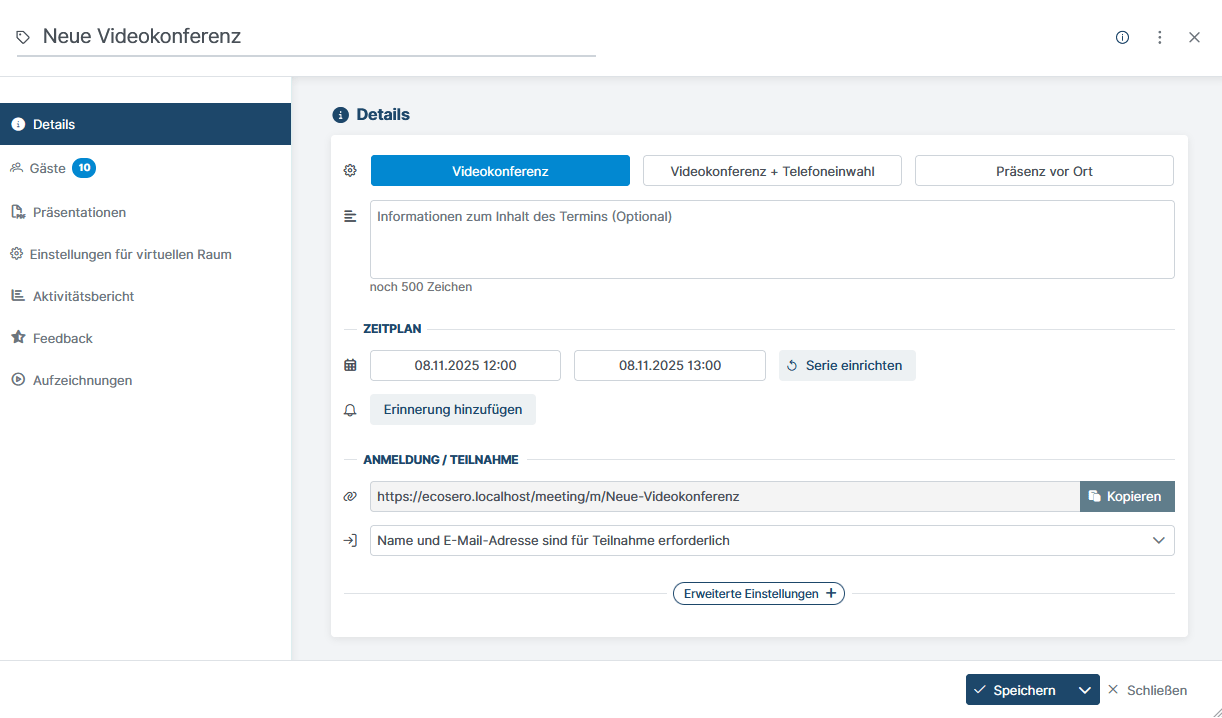Open the info icon in the top right
The image size is (1222, 718).
1122,36
